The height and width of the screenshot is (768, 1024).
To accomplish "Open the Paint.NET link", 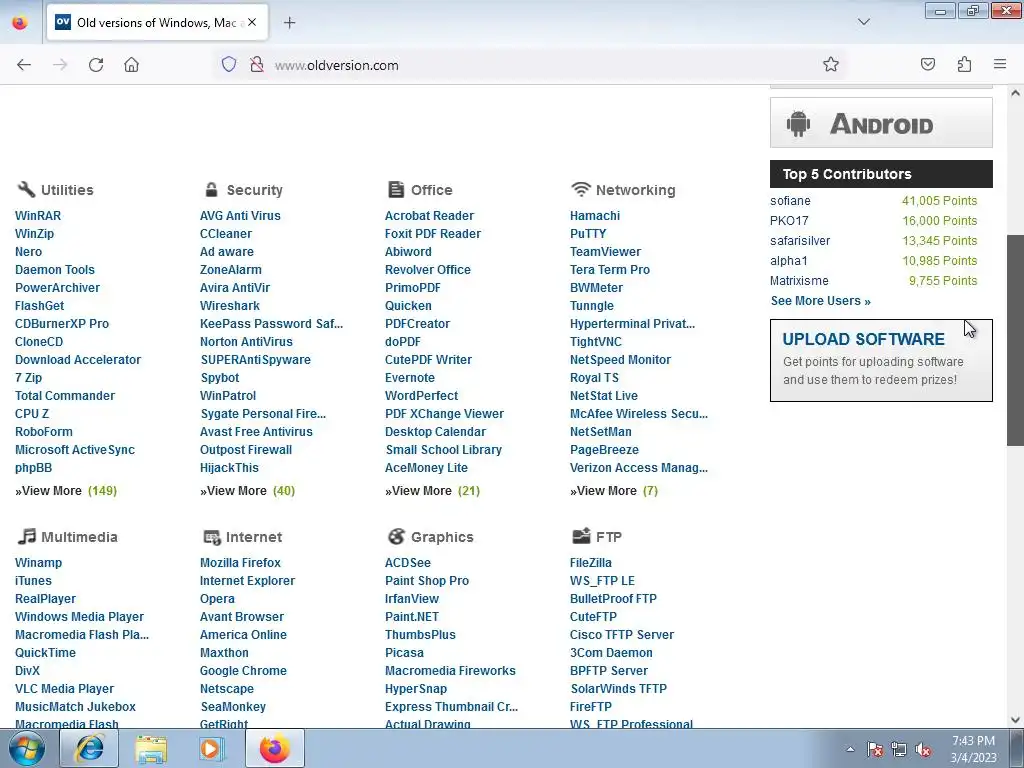I will pyautogui.click(x=411, y=616).
